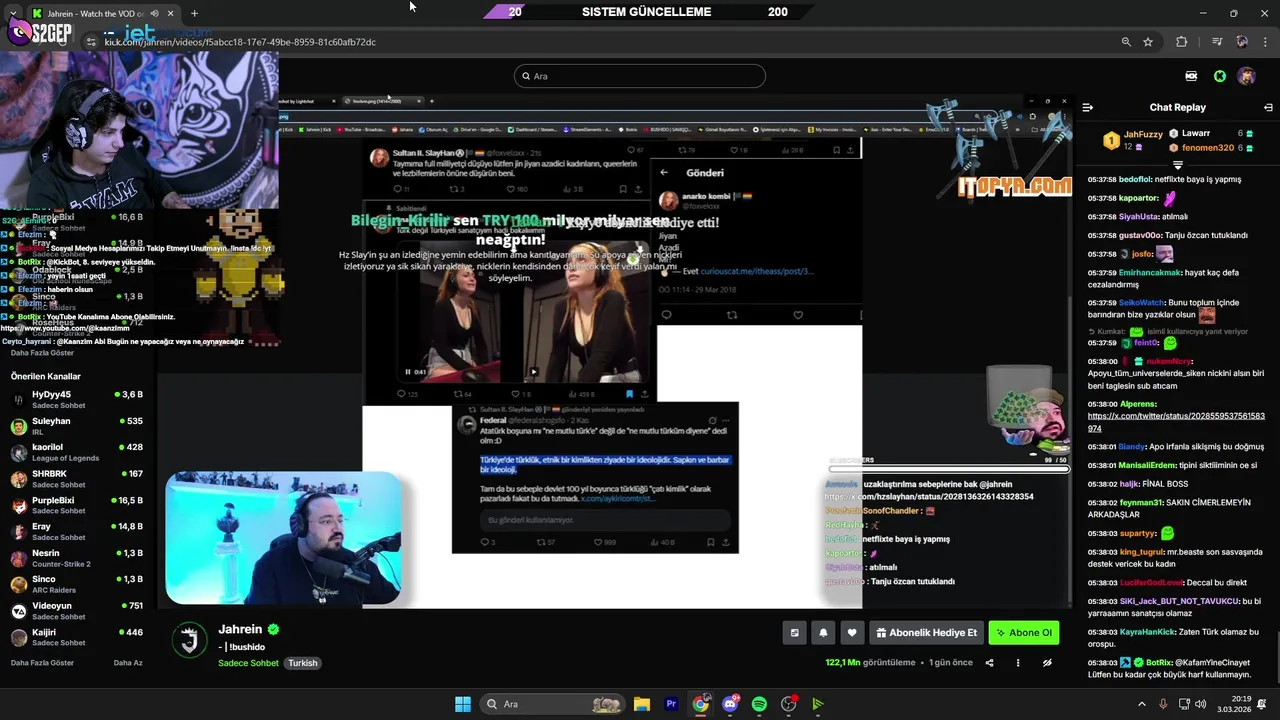Open a new Chrome tab with plus
Screen dimensions: 1280x720
pos(194,13)
